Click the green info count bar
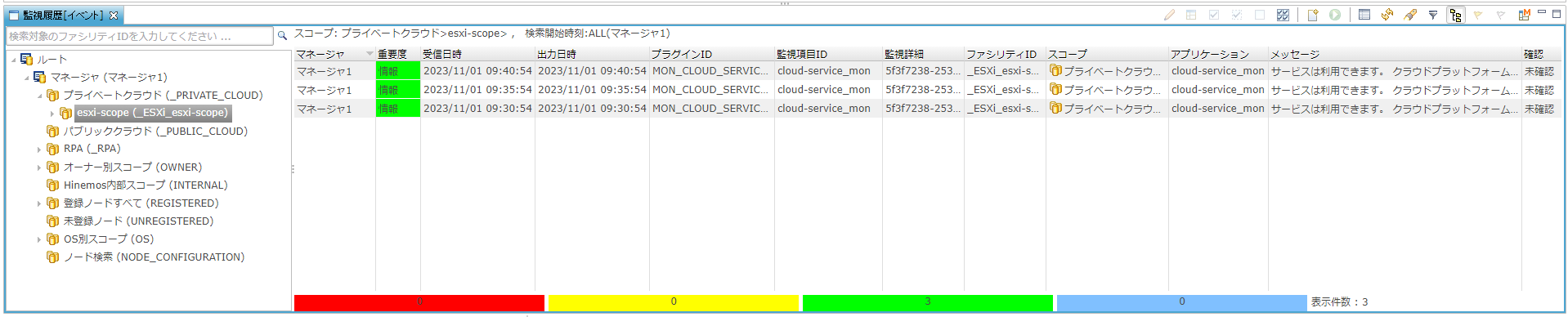The image size is (1568, 317). 928,302
